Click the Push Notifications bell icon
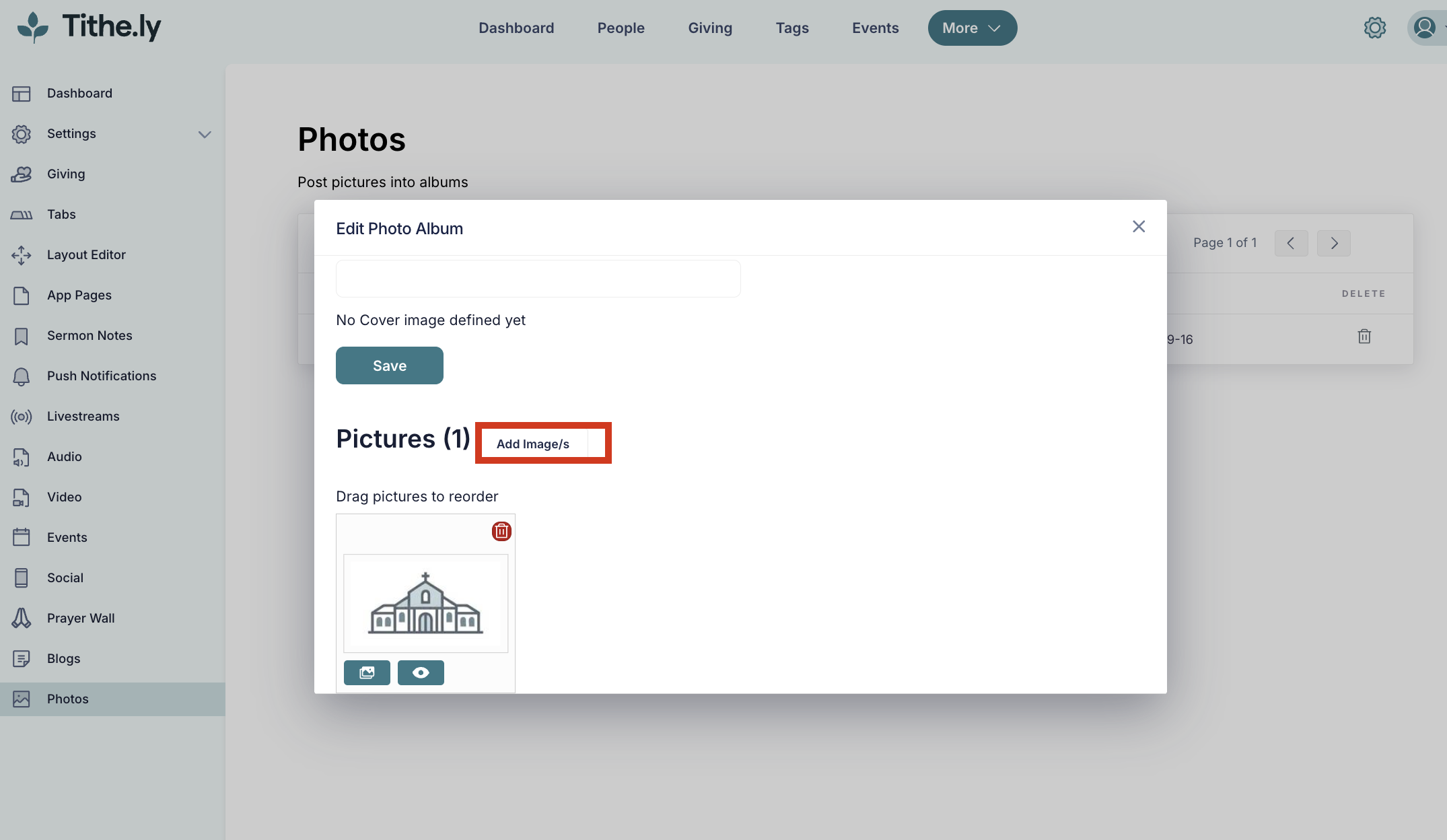 point(21,376)
